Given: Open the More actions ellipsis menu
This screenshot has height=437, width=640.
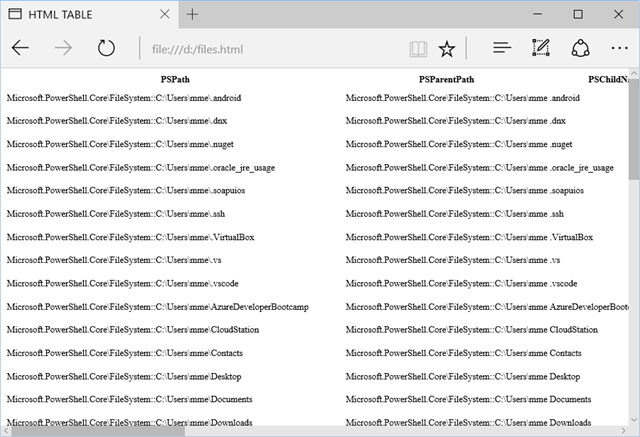Looking at the screenshot, I should pos(619,48).
